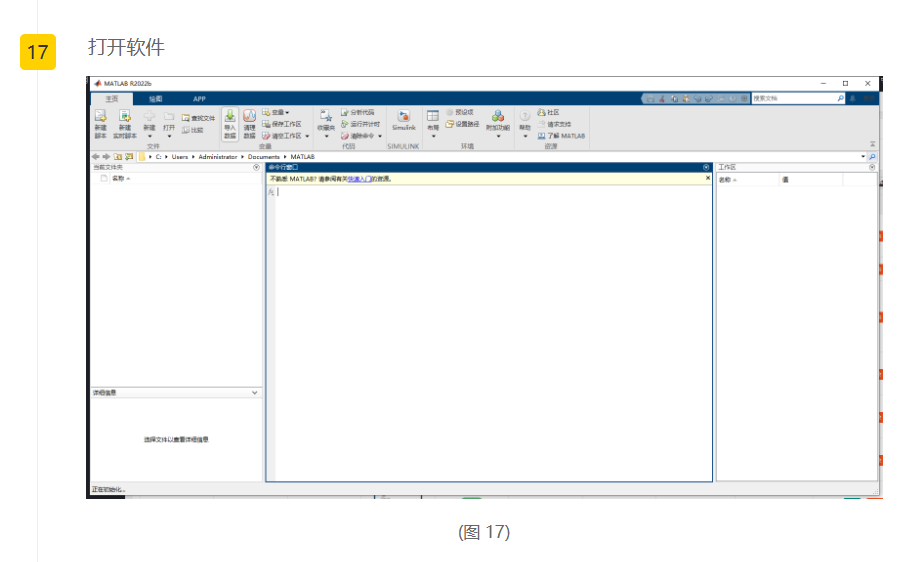Open the Clear Workspace (清空工作区) dropdown arrow
The height and width of the screenshot is (562, 907).
(307, 136)
